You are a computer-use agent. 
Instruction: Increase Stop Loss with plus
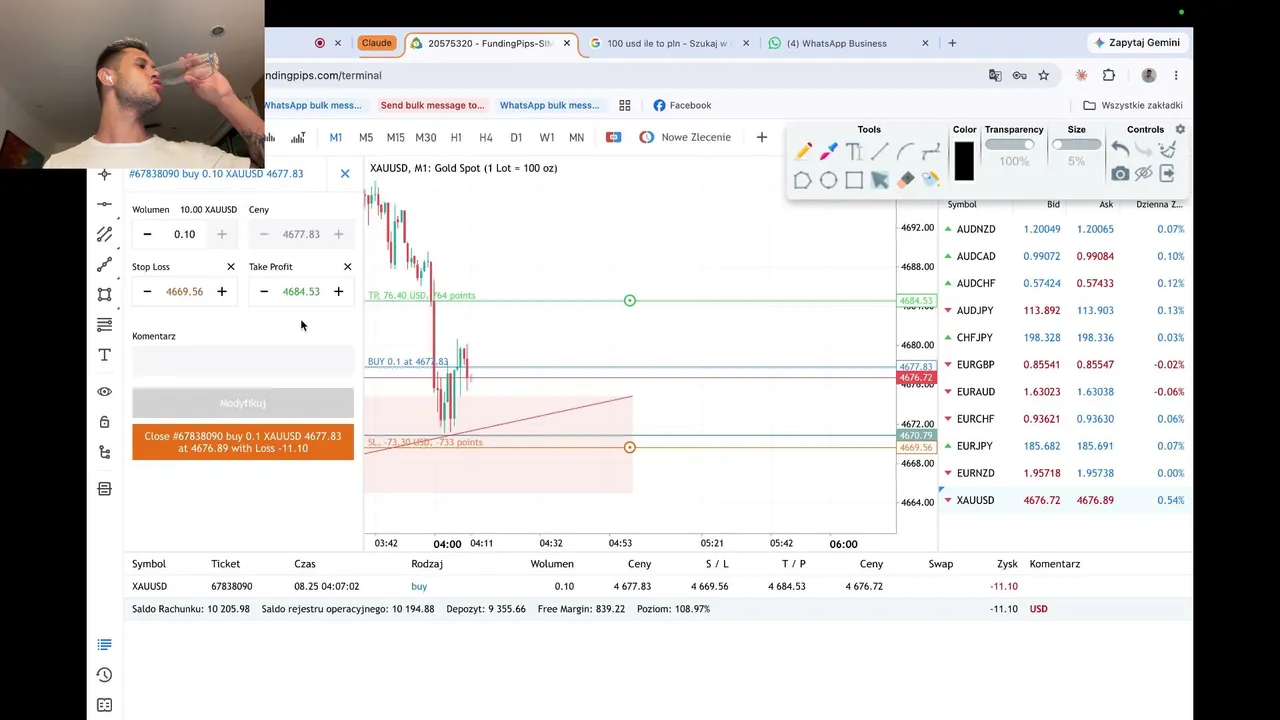(222, 291)
